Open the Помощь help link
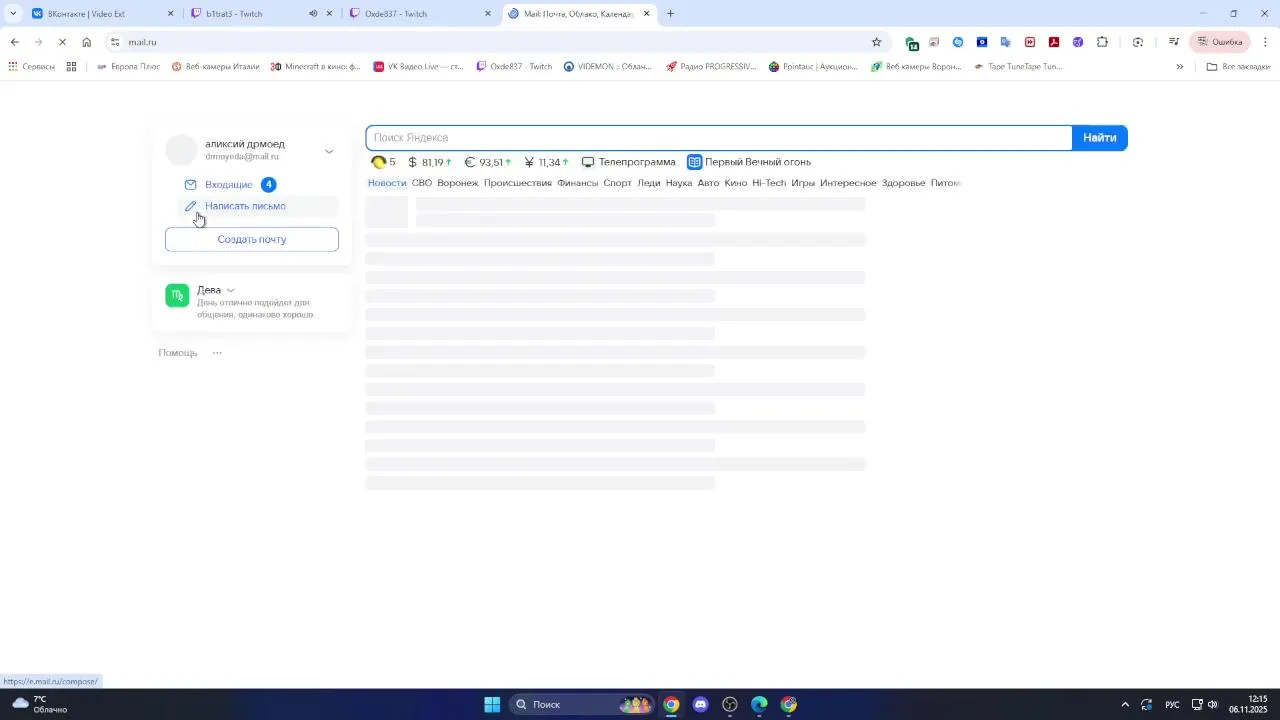Viewport: 1280px width, 720px height. pyautogui.click(x=178, y=353)
